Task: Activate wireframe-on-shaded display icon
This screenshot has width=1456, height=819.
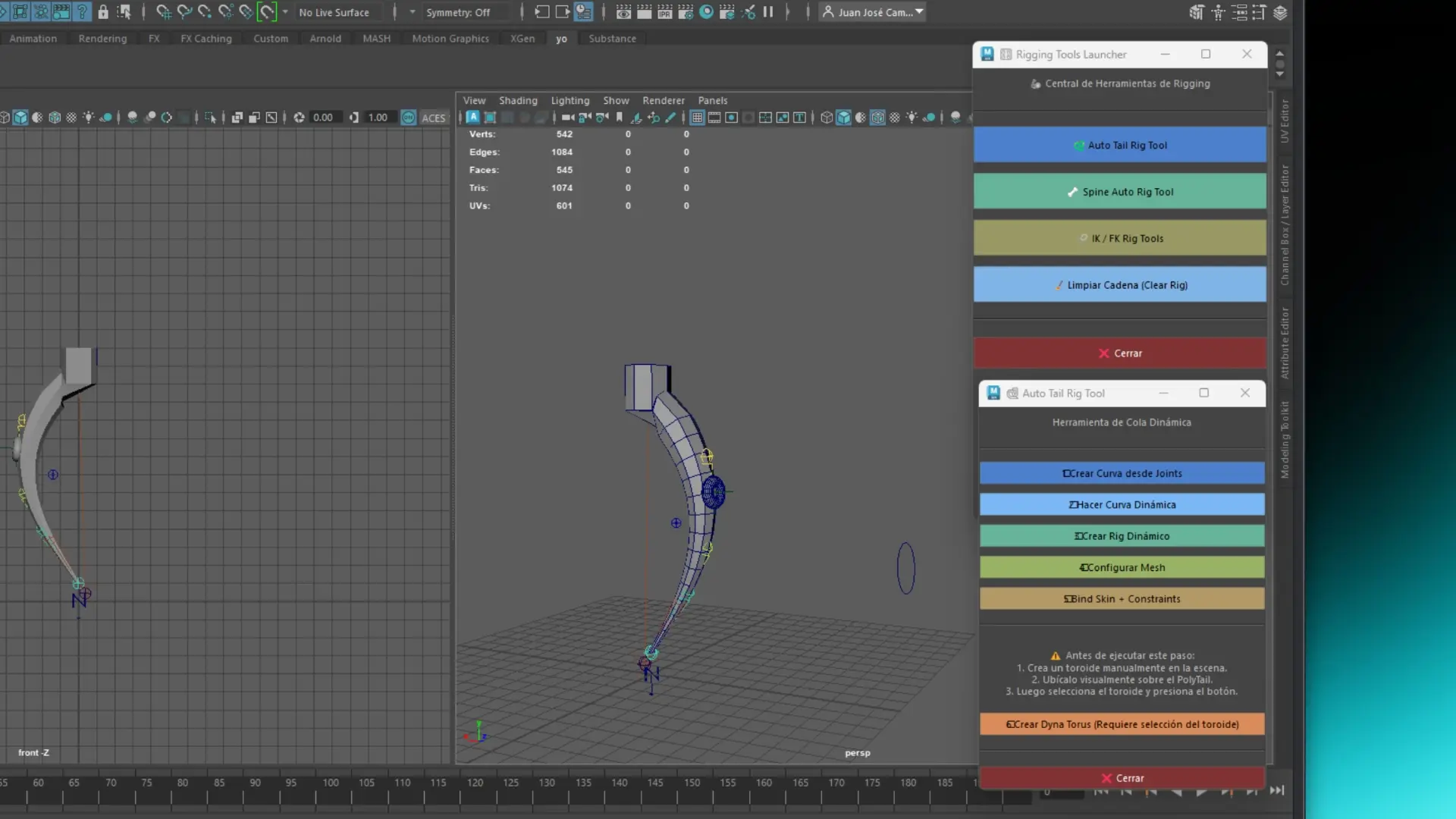Action: click(878, 118)
